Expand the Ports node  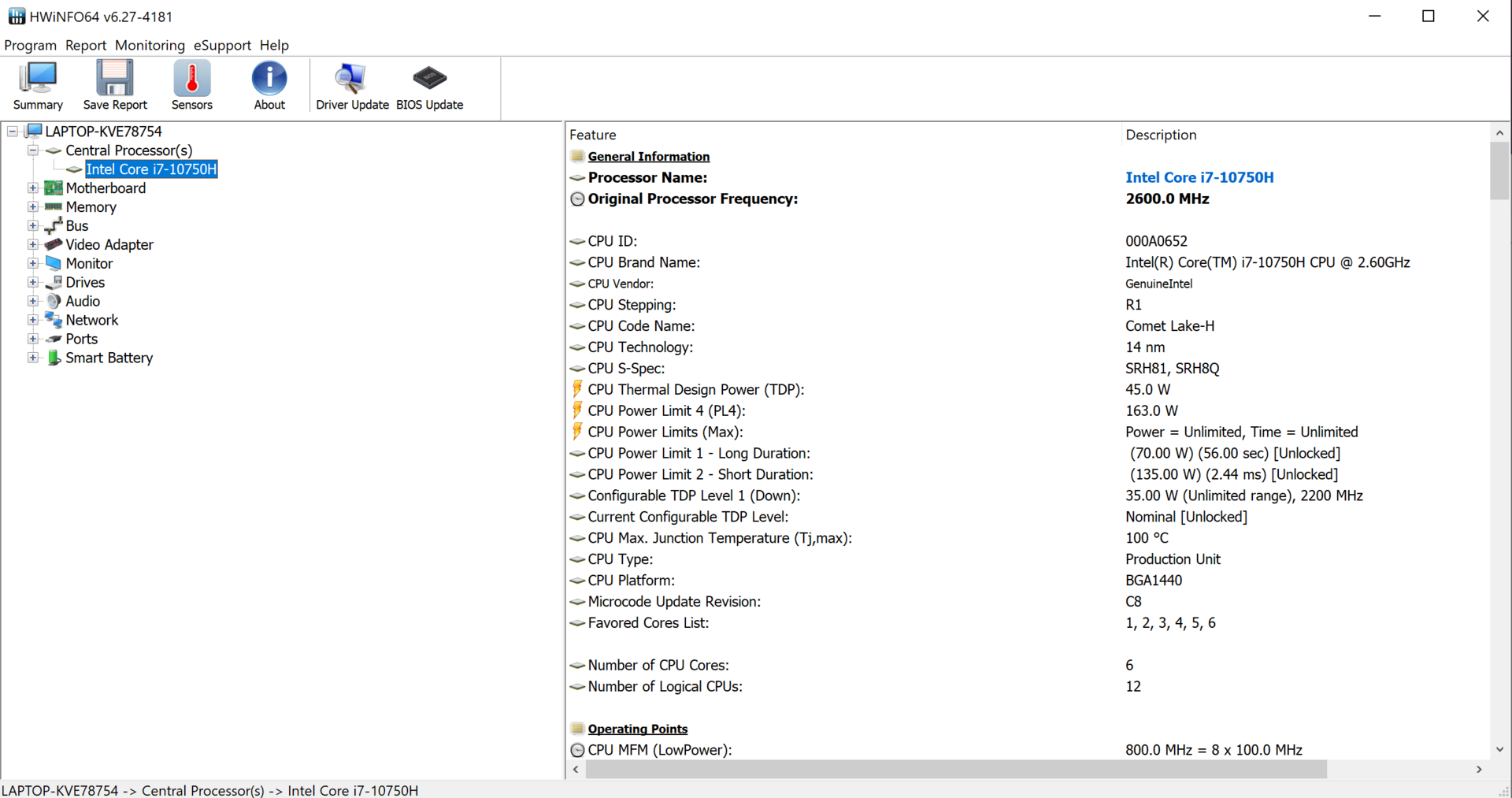coord(33,340)
